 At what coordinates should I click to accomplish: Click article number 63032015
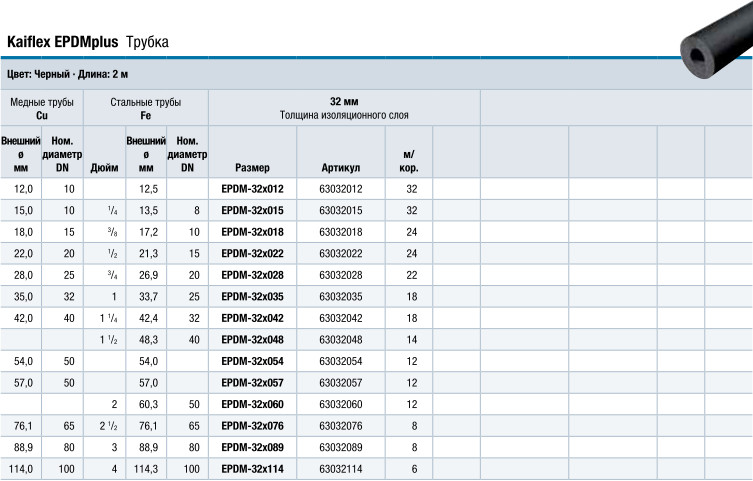[x=340, y=211]
